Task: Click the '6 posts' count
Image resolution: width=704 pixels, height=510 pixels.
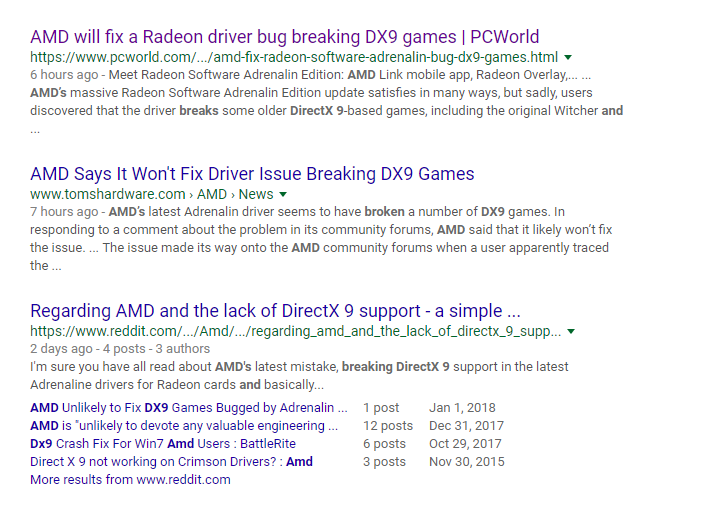Action: point(384,444)
